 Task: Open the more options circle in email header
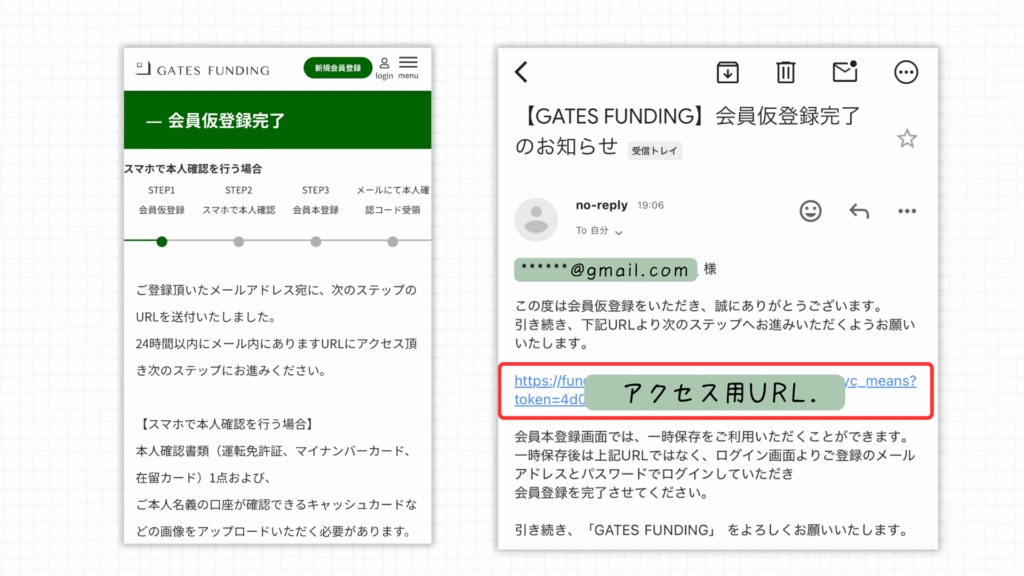click(x=906, y=72)
